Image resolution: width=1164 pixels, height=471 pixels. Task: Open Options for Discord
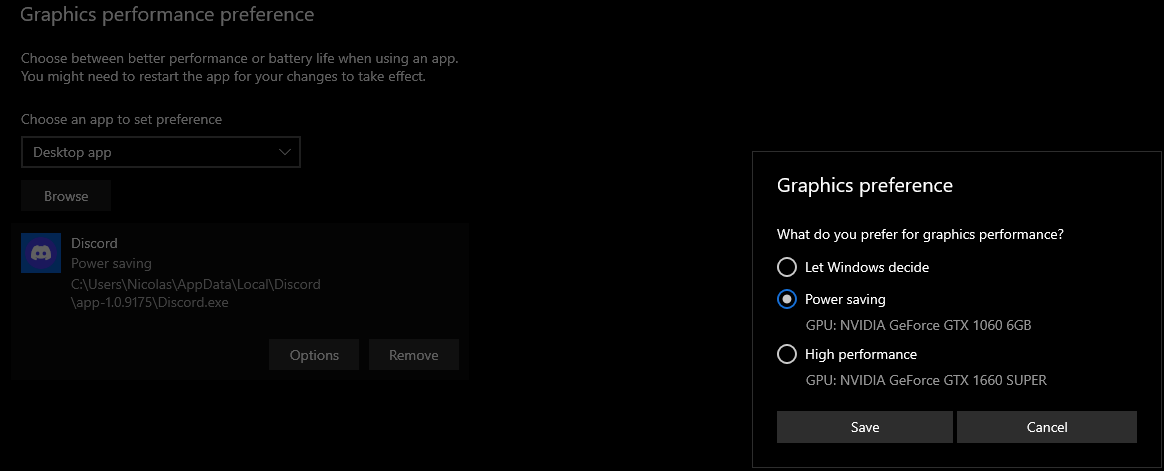click(x=314, y=355)
